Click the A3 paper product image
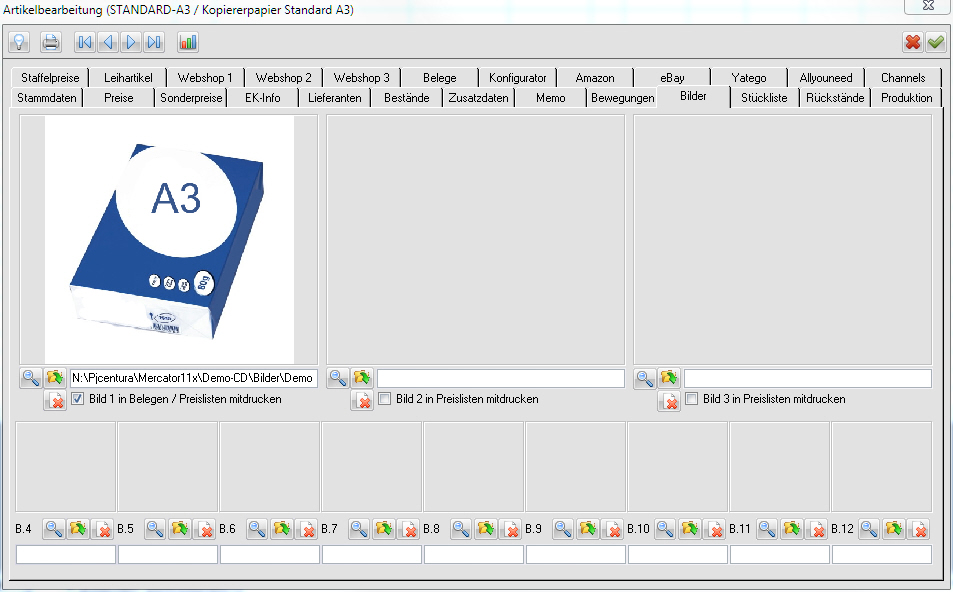This screenshot has width=953, height=592. click(169, 239)
